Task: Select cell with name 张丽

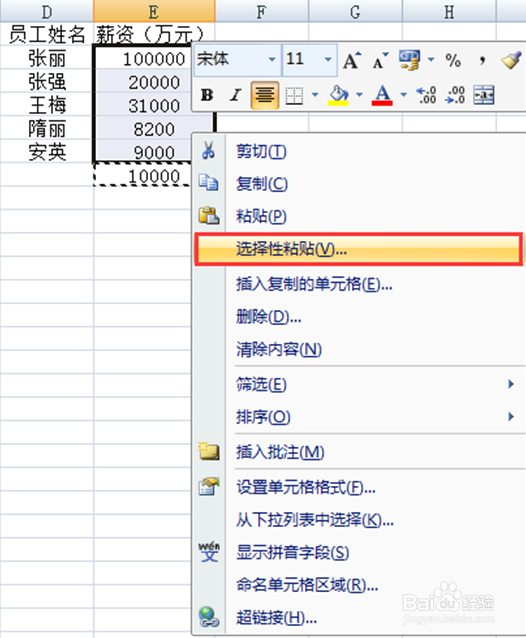Action: coord(47,58)
